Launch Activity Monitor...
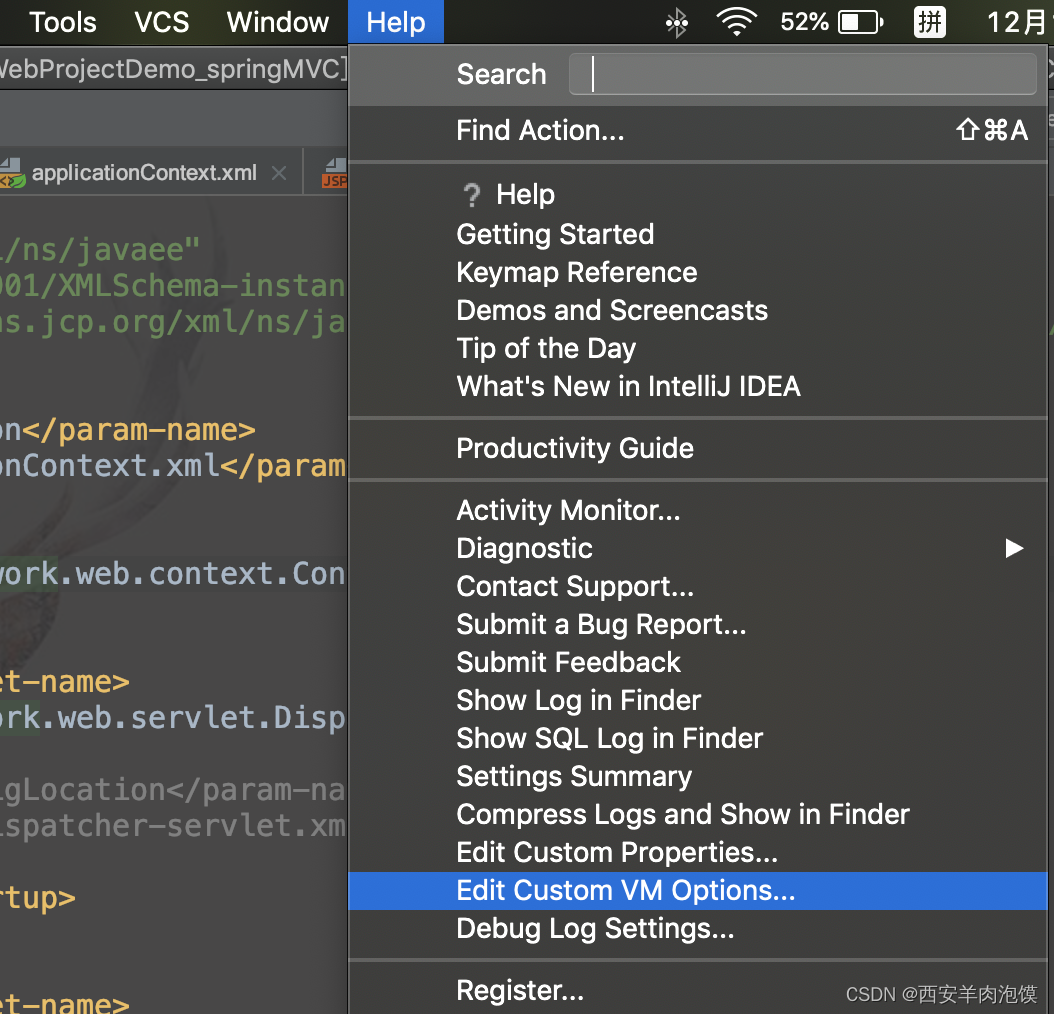Screen dimensions: 1054x1014 tap(698, 510)
